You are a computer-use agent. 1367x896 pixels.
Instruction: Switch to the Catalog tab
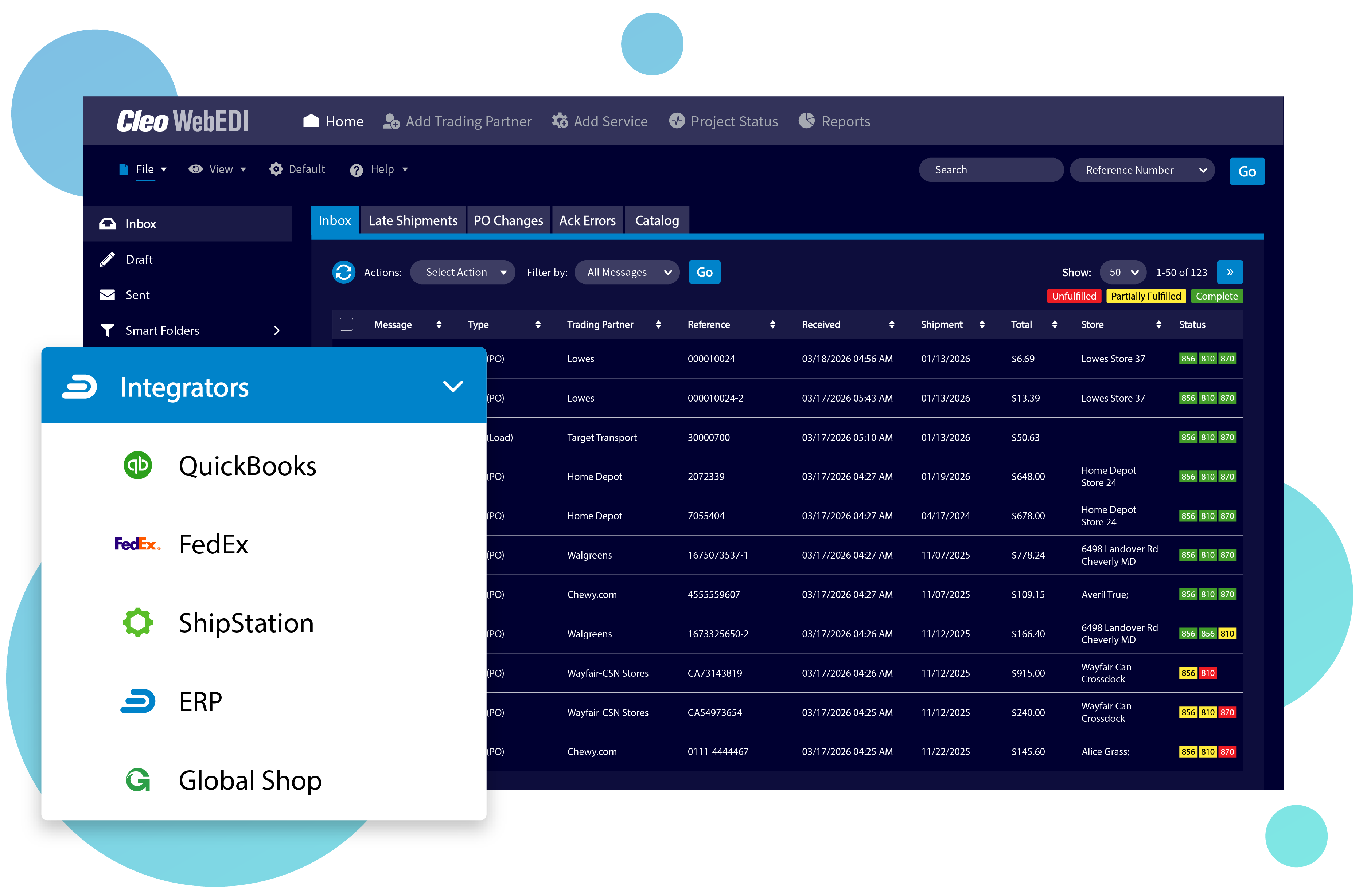[657, 220]
